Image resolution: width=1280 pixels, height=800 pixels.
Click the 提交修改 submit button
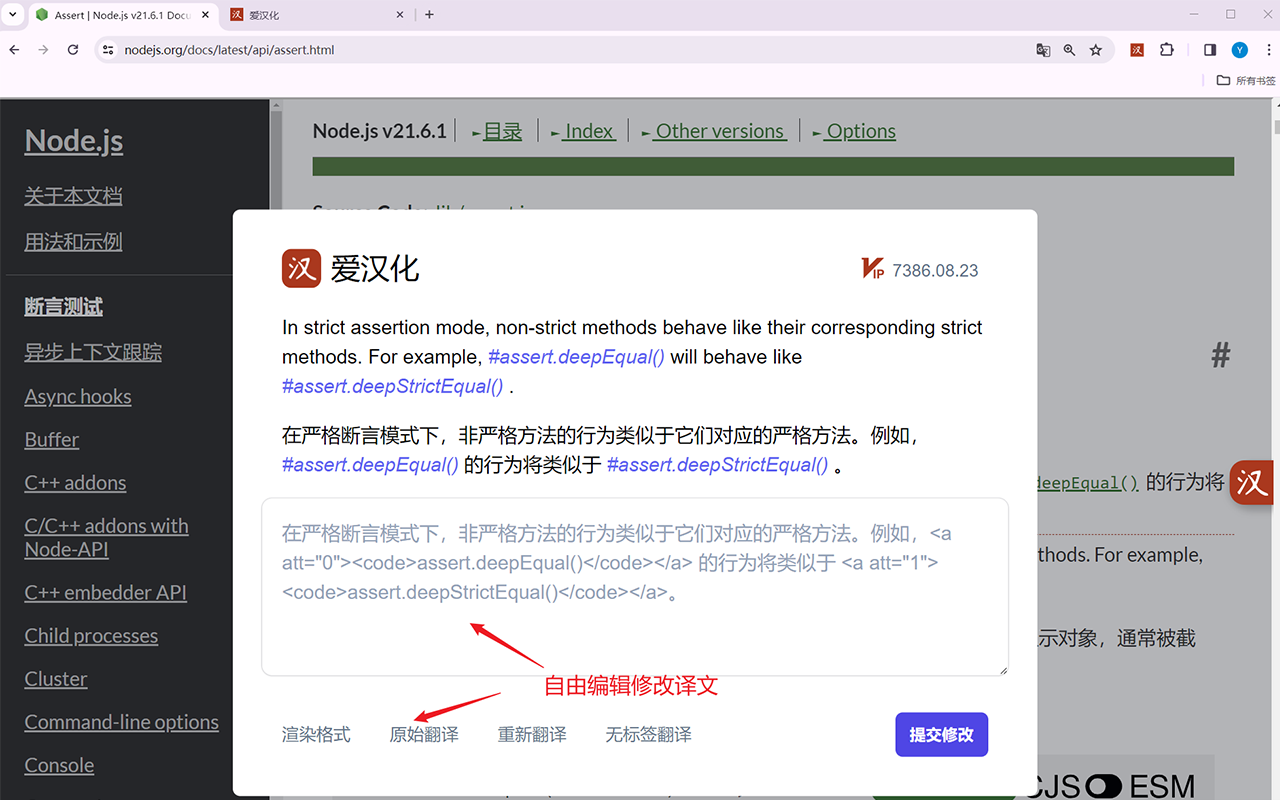point(941,733)
